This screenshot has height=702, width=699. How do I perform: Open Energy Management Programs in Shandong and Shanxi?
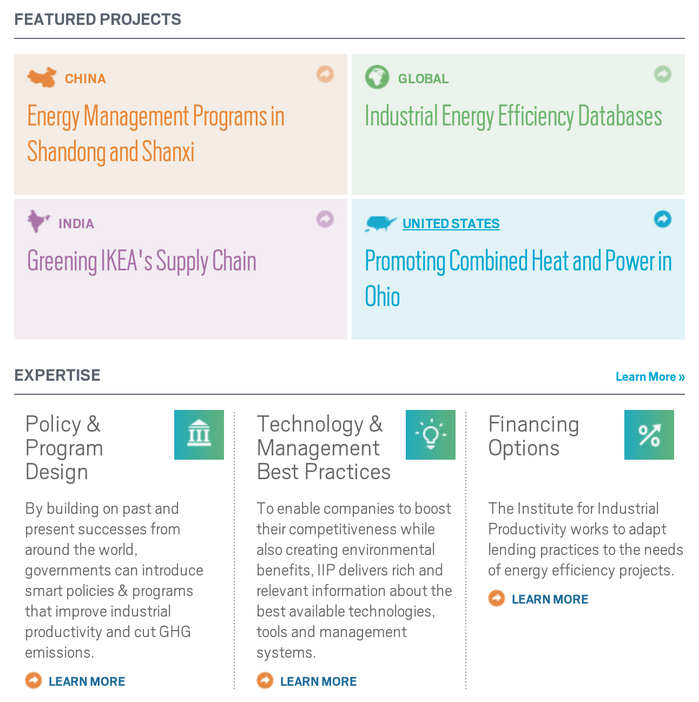tap(156, 134)
